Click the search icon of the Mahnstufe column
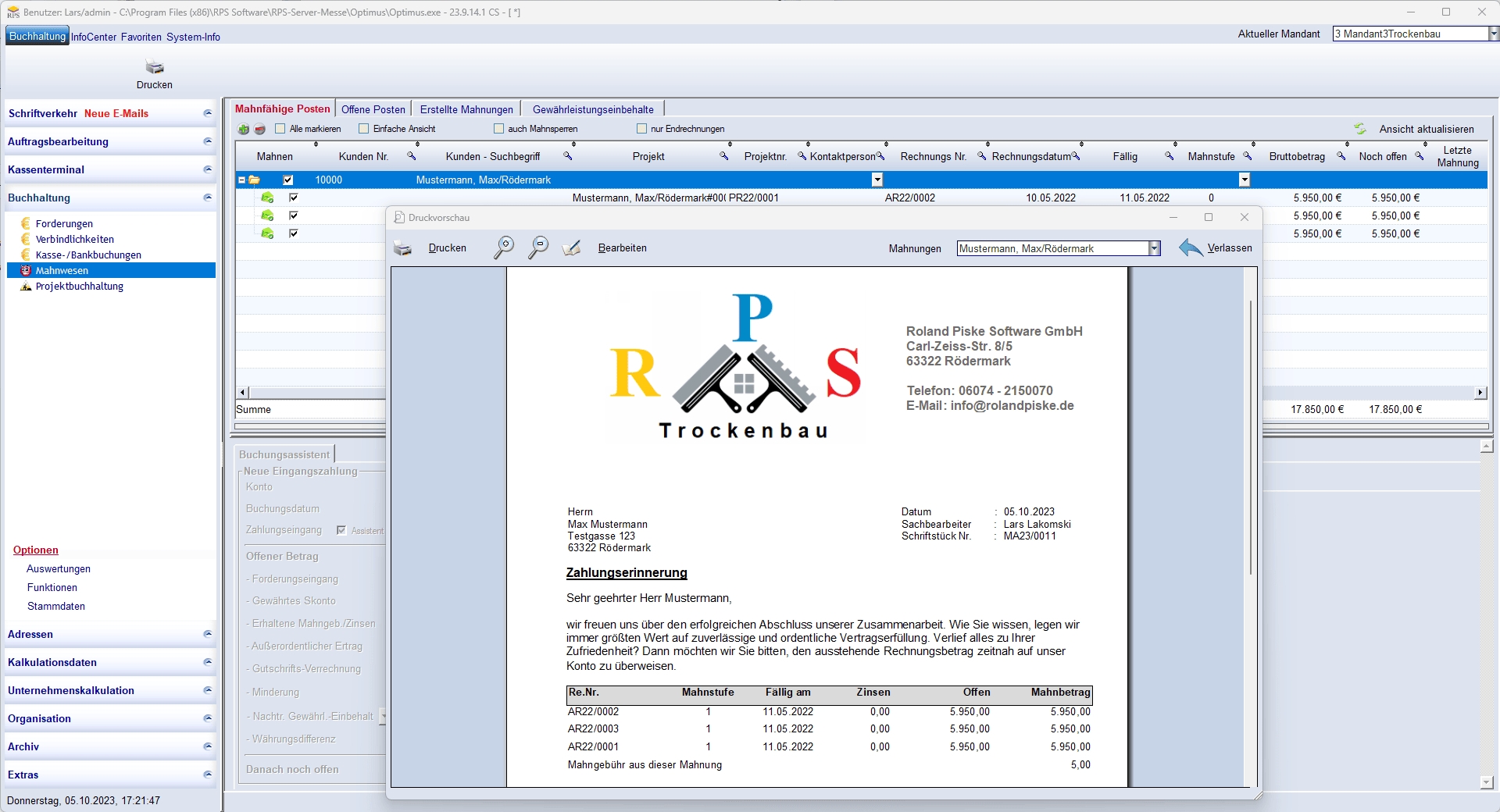Screen dimensions: 1500x812 point(1248,156)
